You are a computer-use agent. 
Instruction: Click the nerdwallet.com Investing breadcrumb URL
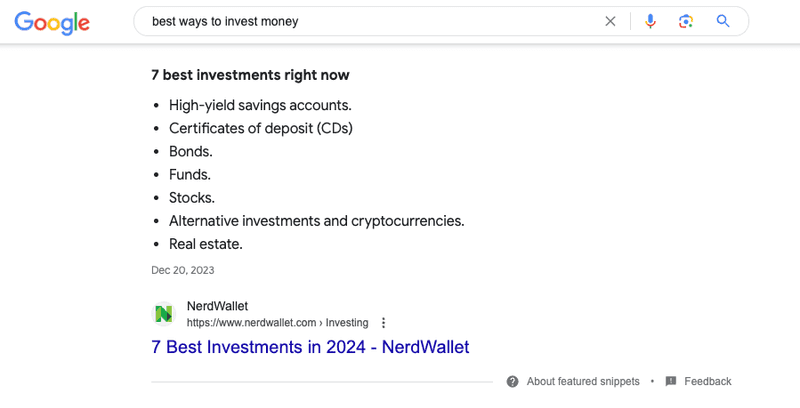[x=277, y=323]
